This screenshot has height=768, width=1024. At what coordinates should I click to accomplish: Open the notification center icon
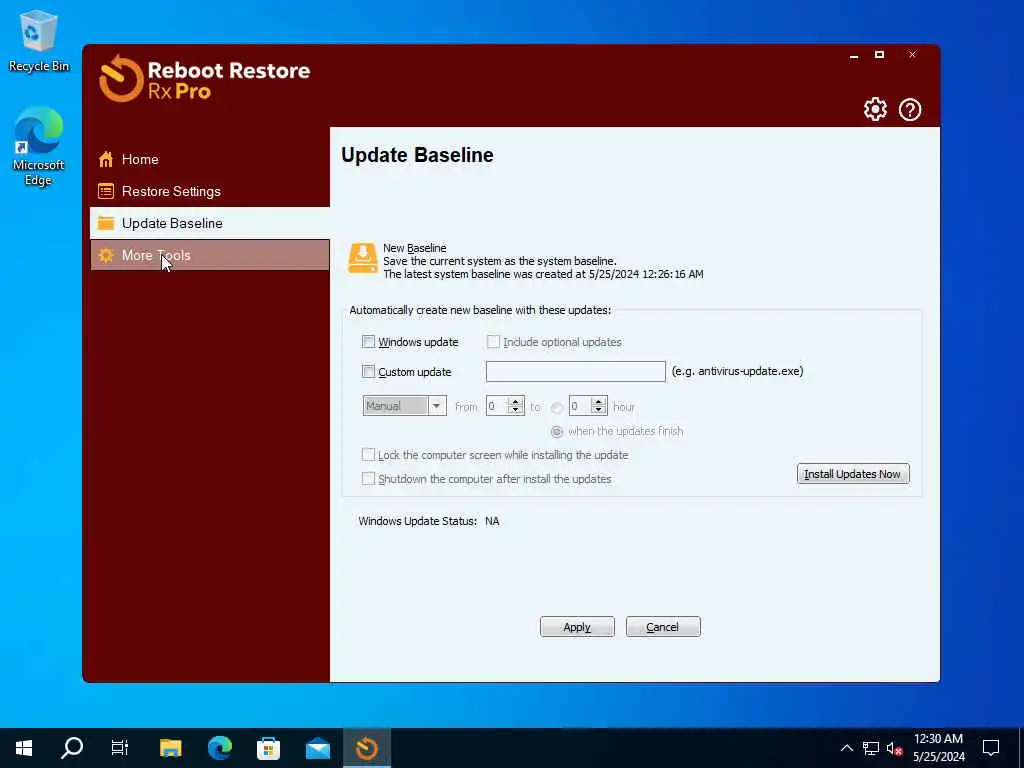(x=991, y=748)
